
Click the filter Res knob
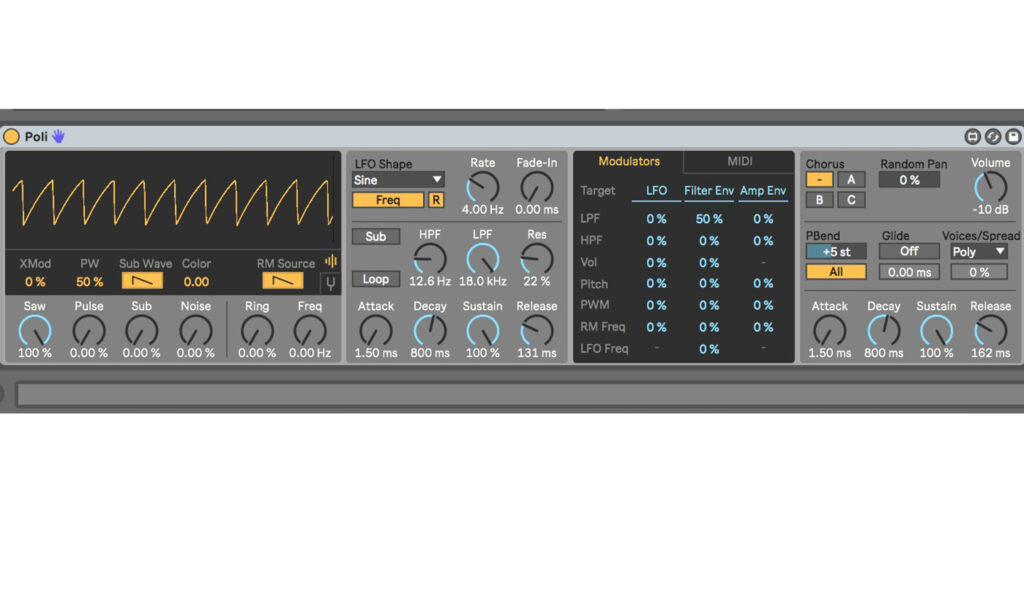click(537, 259)
